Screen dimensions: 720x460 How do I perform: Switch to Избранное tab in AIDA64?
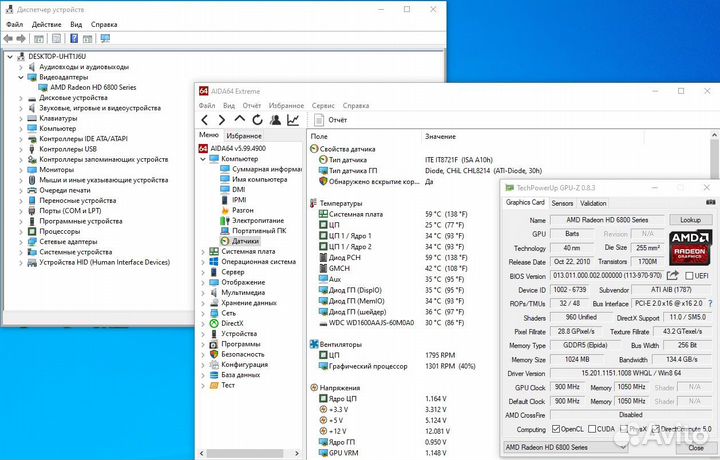(x=244, y=136)
